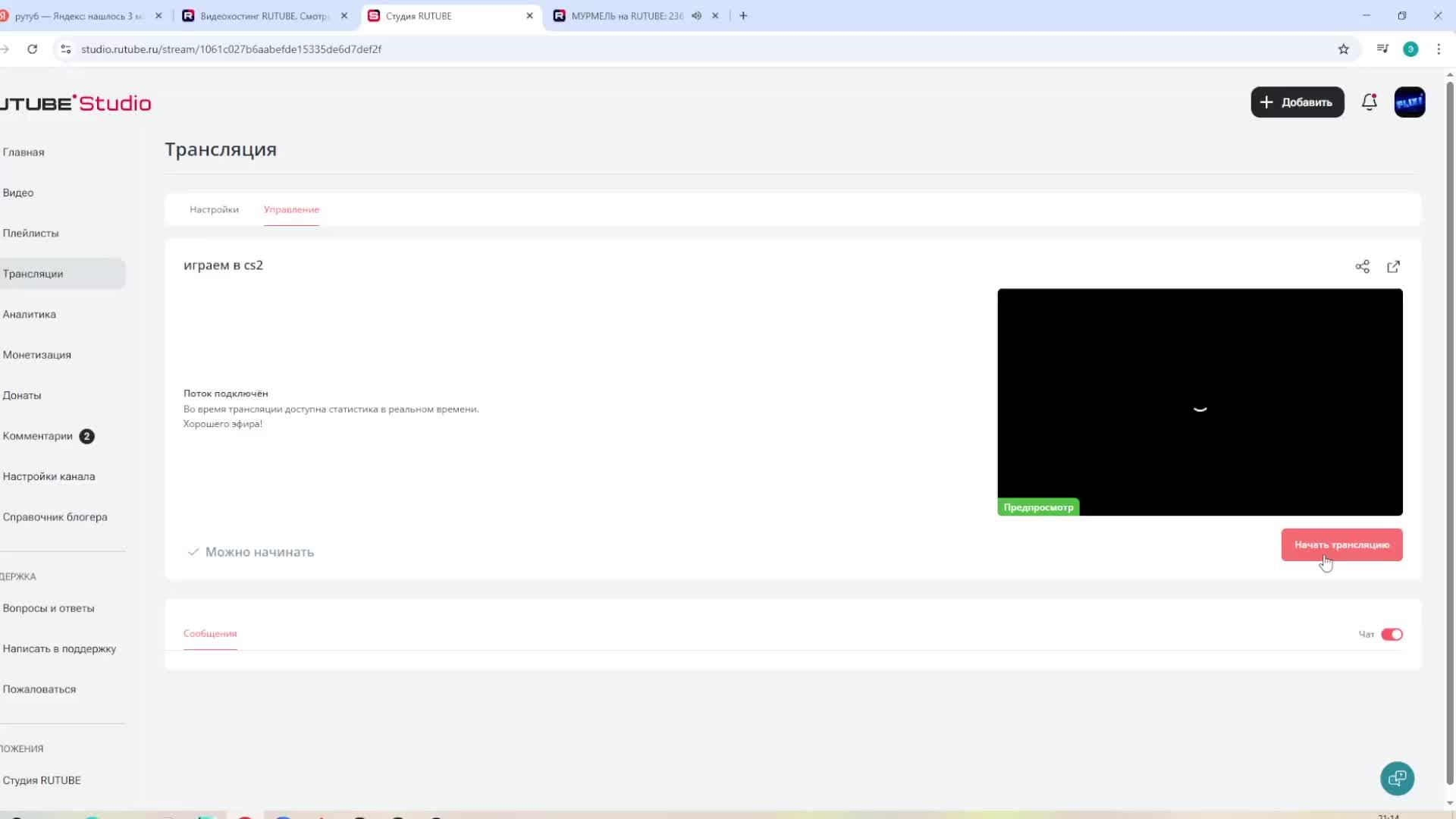
Task: Click the Поток подключён status text
Action: click(x=225, y=394)
